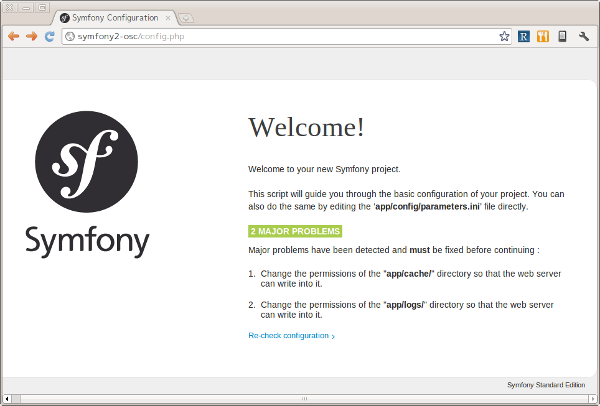Reload the page with refresh icon
Image resolution: width=600 pixels, height=406 pixels.
49,36
